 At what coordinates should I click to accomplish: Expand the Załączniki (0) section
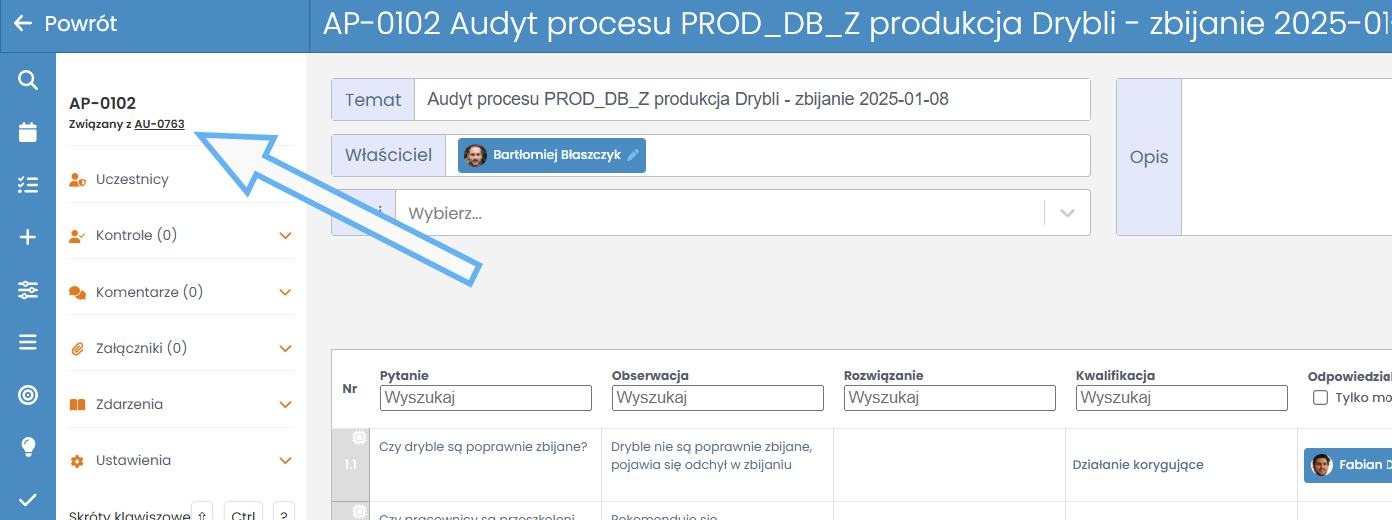tap(285, 349)
